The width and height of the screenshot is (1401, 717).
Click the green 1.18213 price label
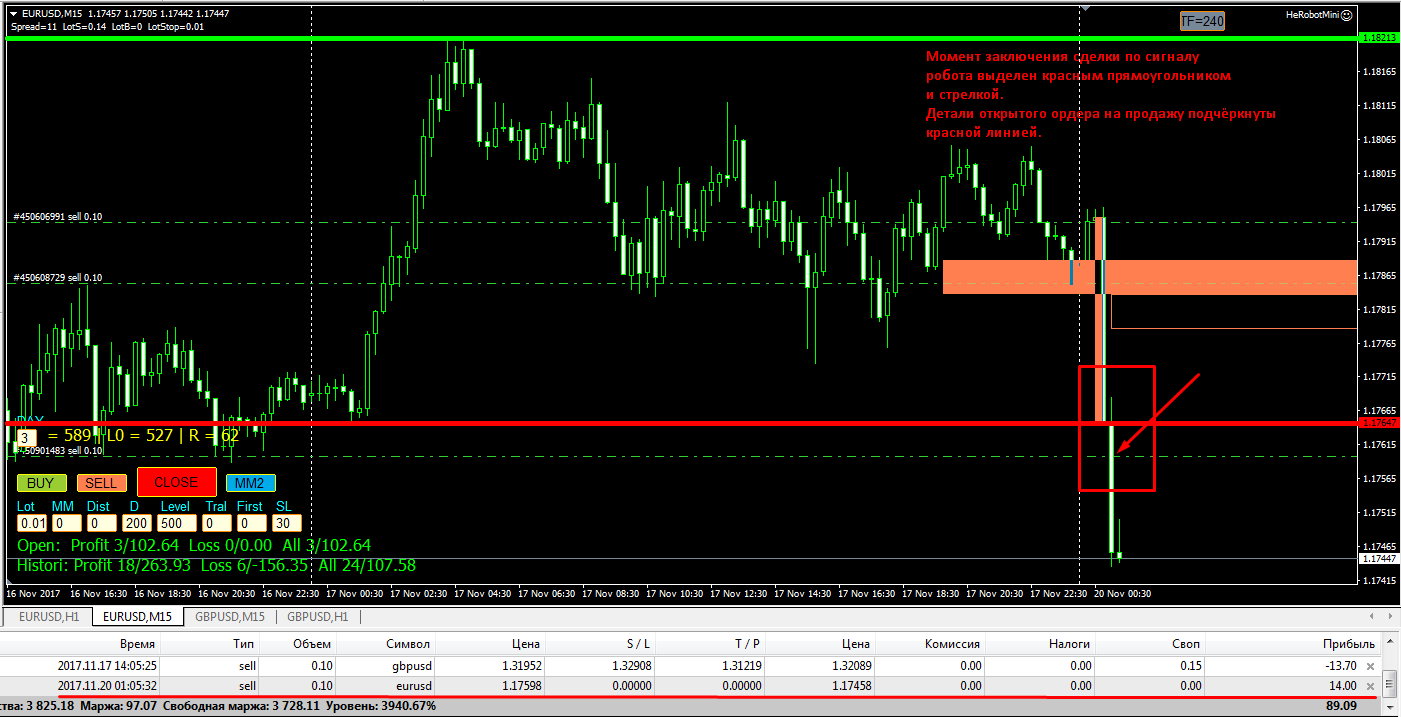[1379, 37]
